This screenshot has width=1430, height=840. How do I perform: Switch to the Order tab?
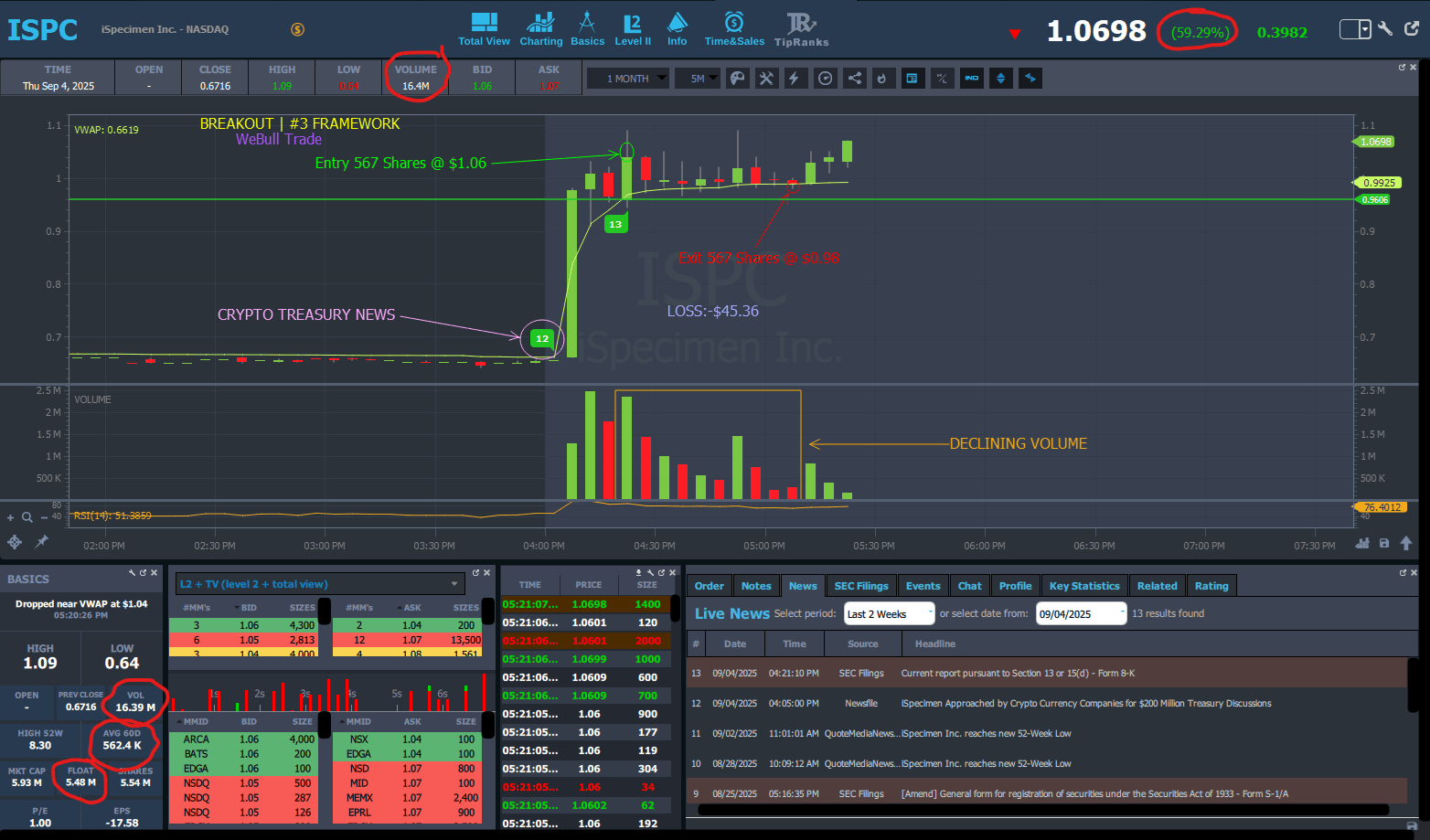(710, 586)
